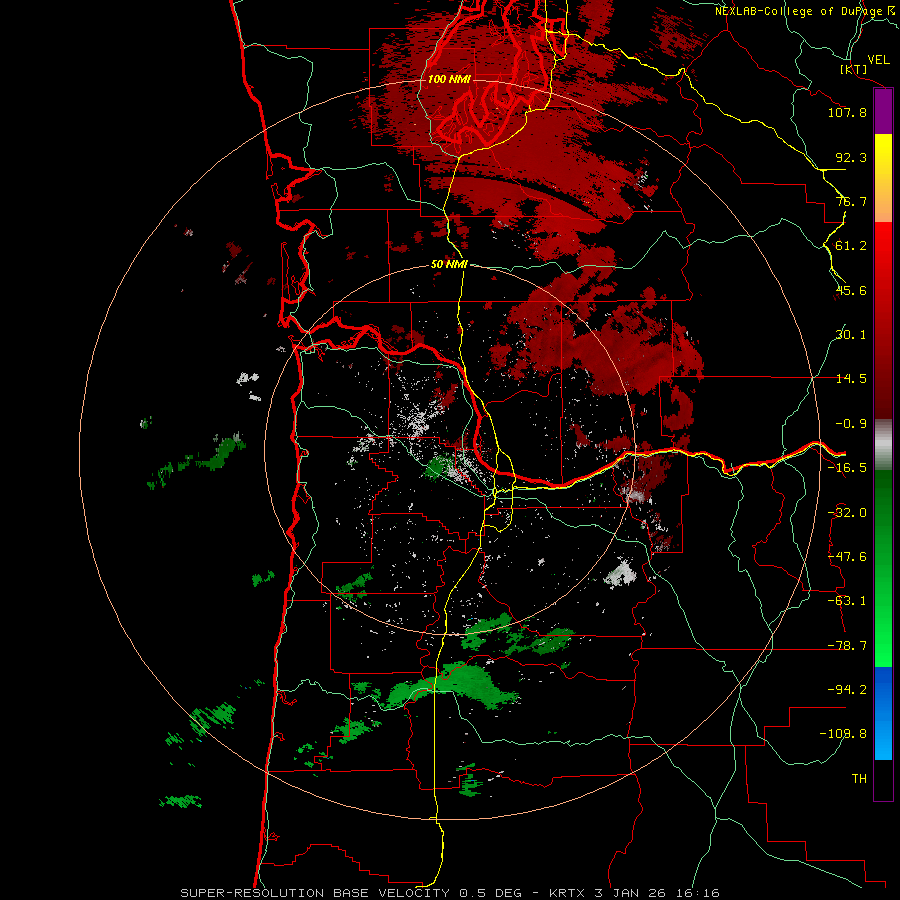Image resolution: width=900 pixels, height=900 pixels.
Task: Click the 14.5 scale value
Action: [851, 379]
